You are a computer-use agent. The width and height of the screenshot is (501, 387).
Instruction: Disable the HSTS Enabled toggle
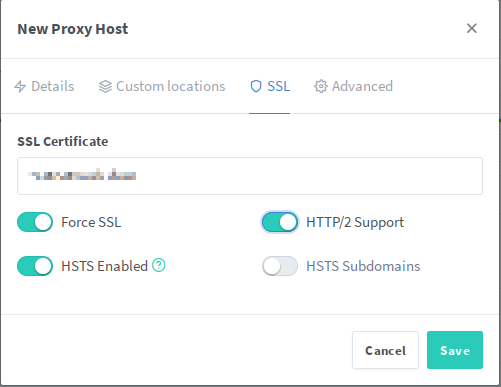(x=35, y=266)
